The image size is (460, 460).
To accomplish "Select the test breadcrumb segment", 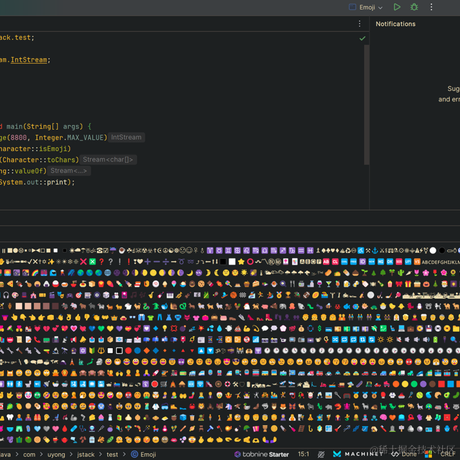I will tap(112, 455).
